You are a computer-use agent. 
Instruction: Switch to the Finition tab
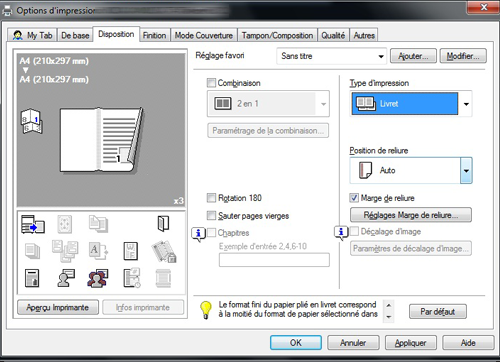click(154, 35)
